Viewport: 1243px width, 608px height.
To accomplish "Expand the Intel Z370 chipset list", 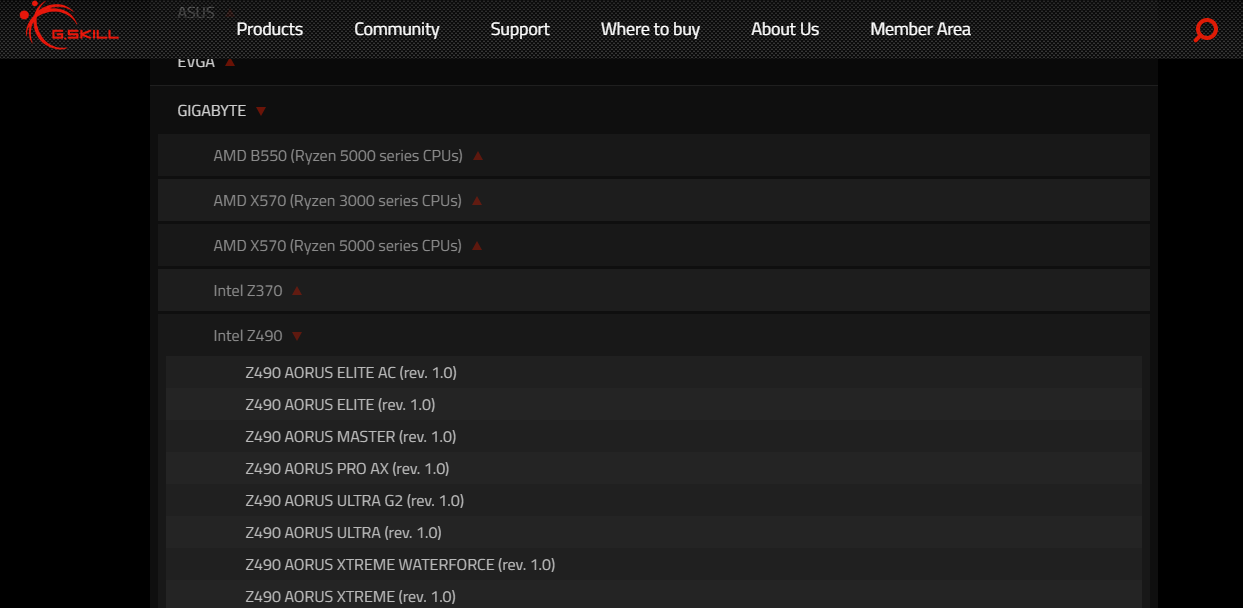I will [654, 290].
